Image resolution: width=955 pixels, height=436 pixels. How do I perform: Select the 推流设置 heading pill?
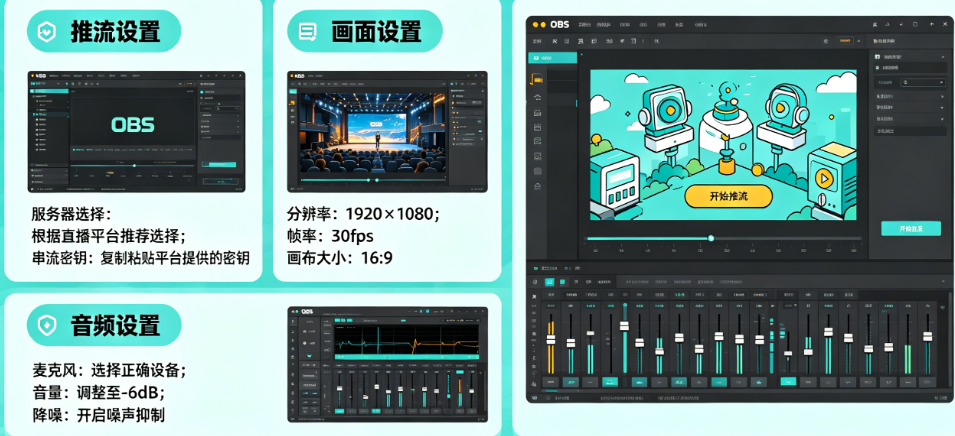tap(104, 31)
